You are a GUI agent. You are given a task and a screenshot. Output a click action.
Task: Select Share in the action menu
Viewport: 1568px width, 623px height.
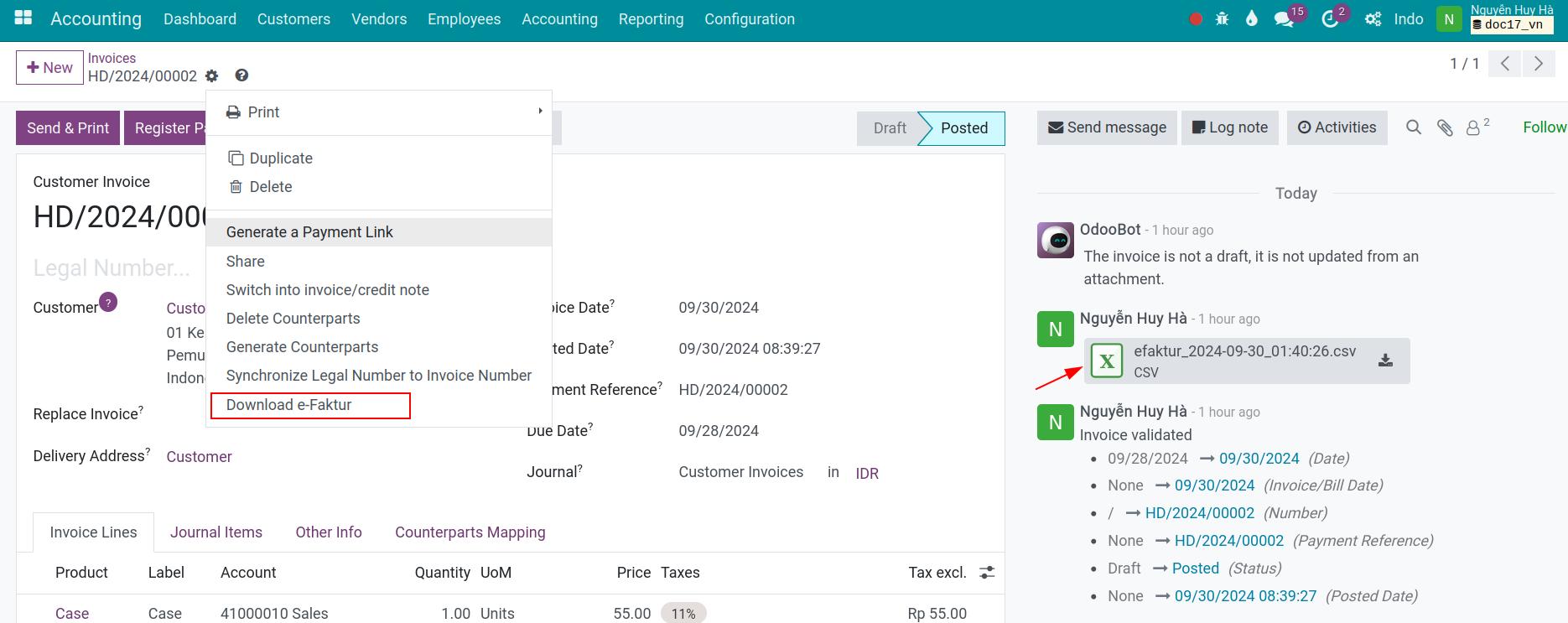click(x=379, y=262)
